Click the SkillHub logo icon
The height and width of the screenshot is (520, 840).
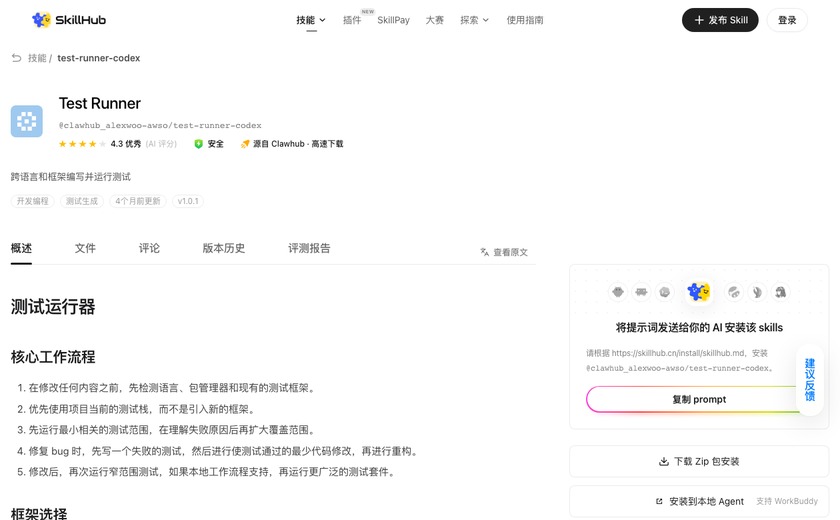tap(41, 20)
